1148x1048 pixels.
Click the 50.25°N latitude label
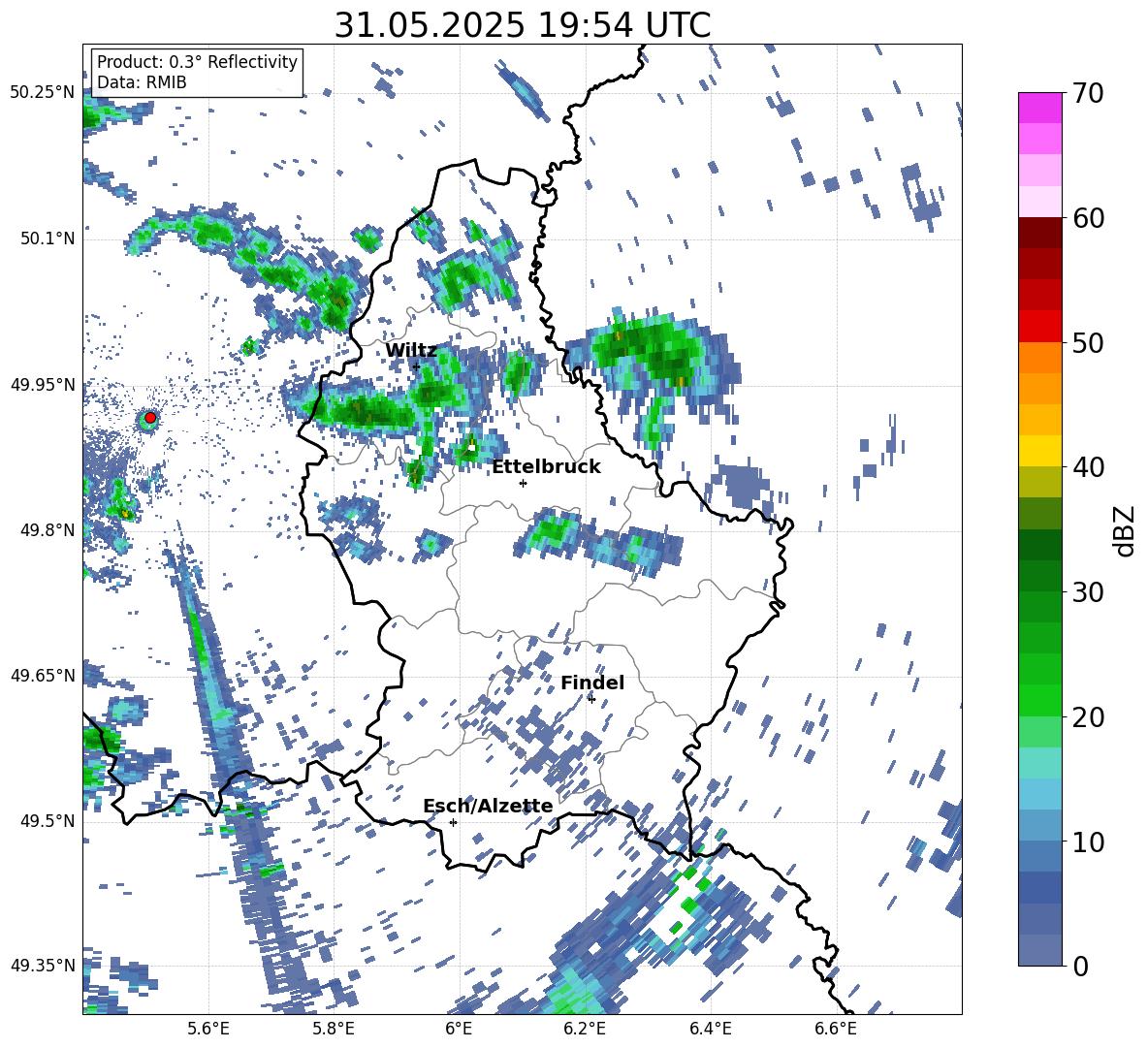point(43,93)
